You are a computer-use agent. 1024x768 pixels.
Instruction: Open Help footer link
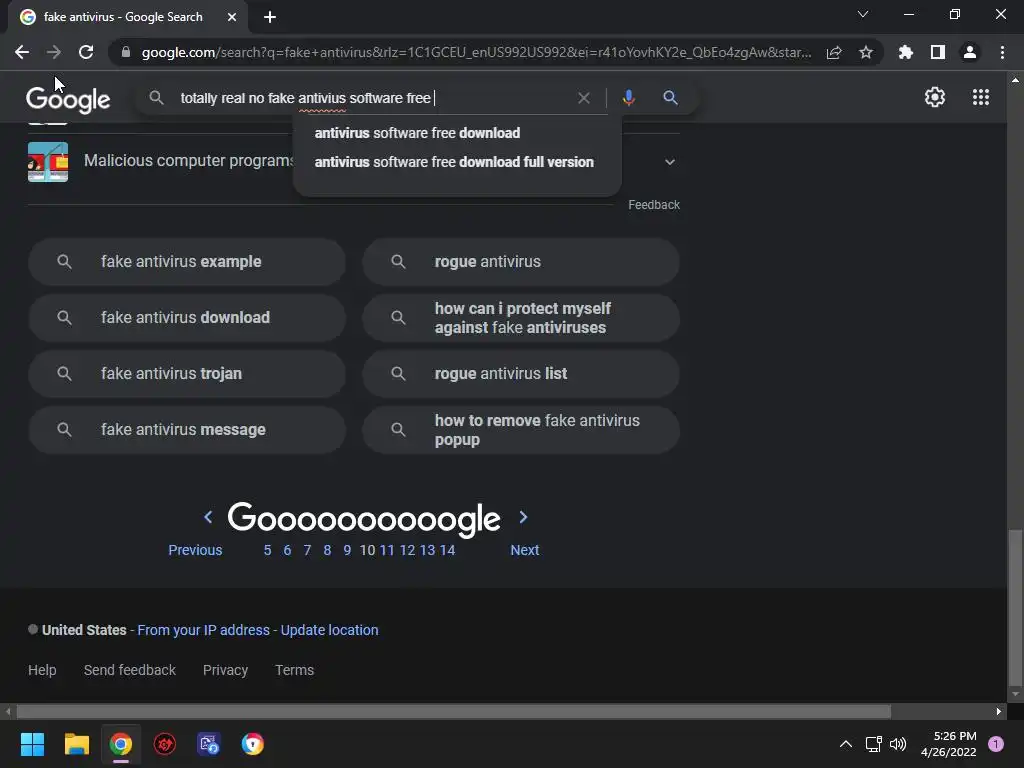(x=42, y=670)
